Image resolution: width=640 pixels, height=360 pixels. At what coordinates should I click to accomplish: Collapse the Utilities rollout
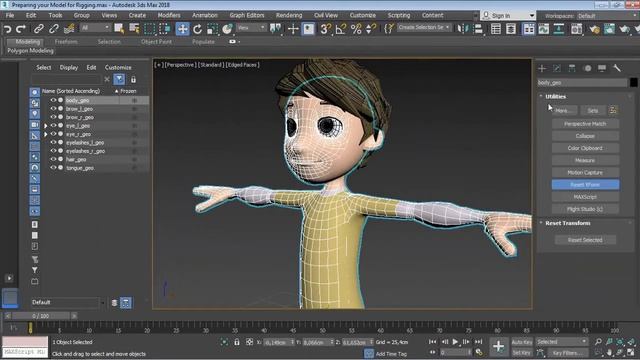pos(556,97)
